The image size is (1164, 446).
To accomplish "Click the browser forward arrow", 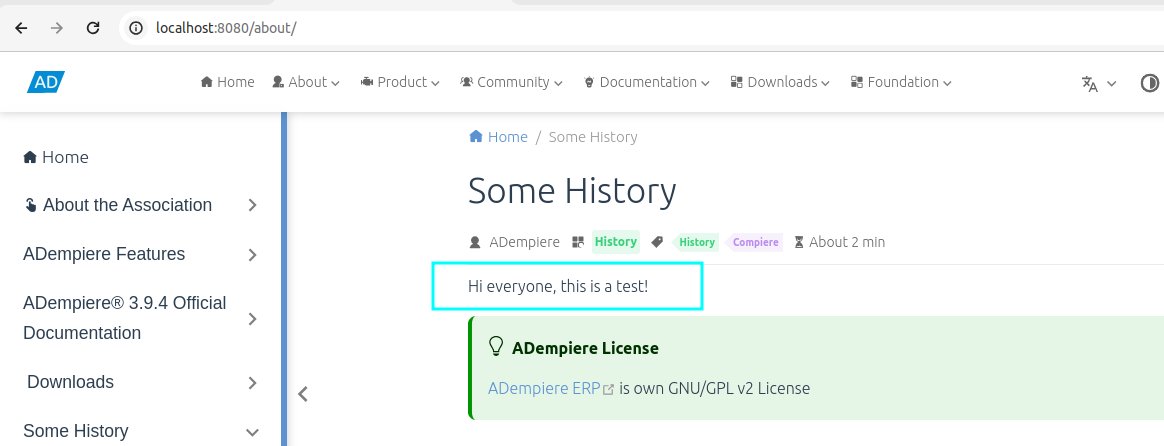I will (x=57, y=28).
